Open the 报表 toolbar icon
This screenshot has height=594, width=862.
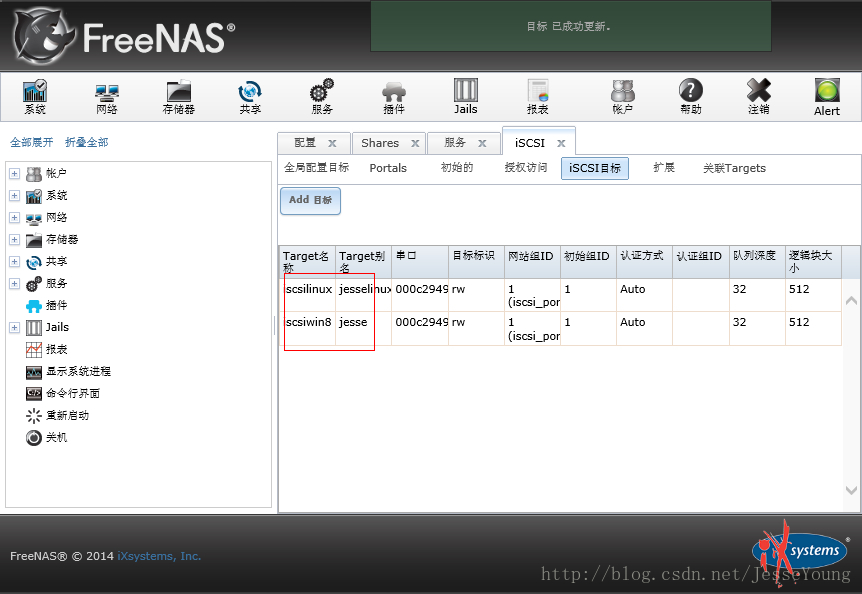[538, 97]
